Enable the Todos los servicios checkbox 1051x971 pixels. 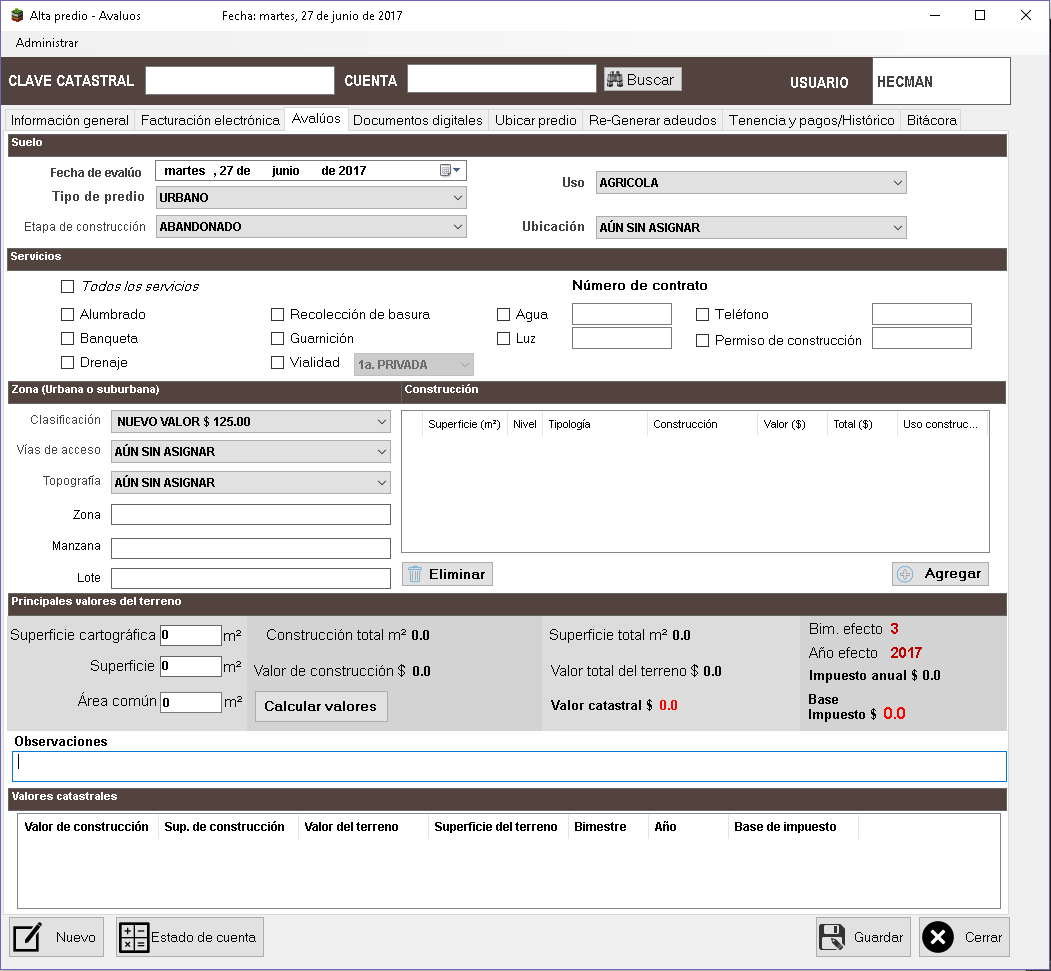point(68,287)
